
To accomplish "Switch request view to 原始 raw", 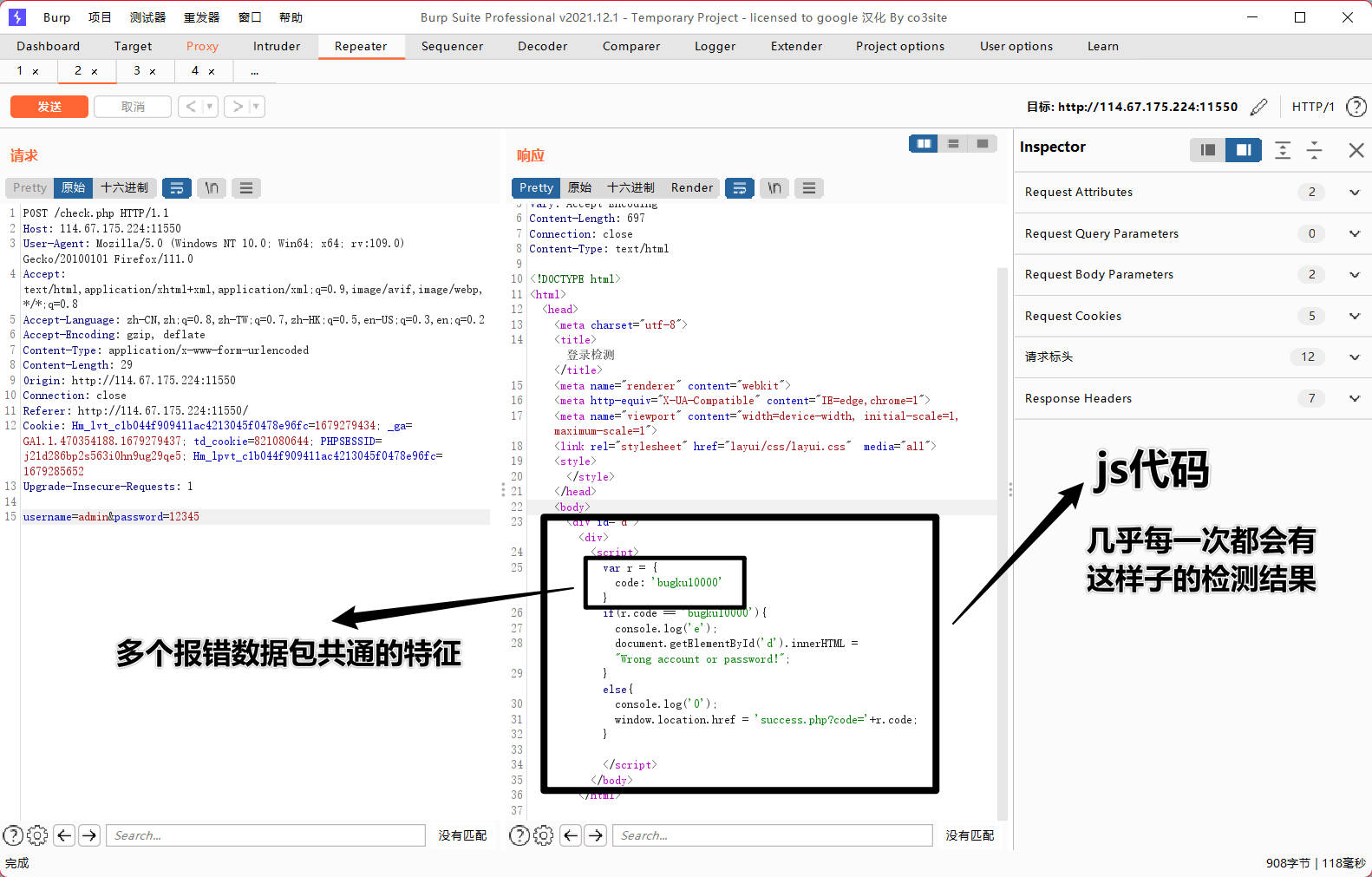I will tap(73, 187).
